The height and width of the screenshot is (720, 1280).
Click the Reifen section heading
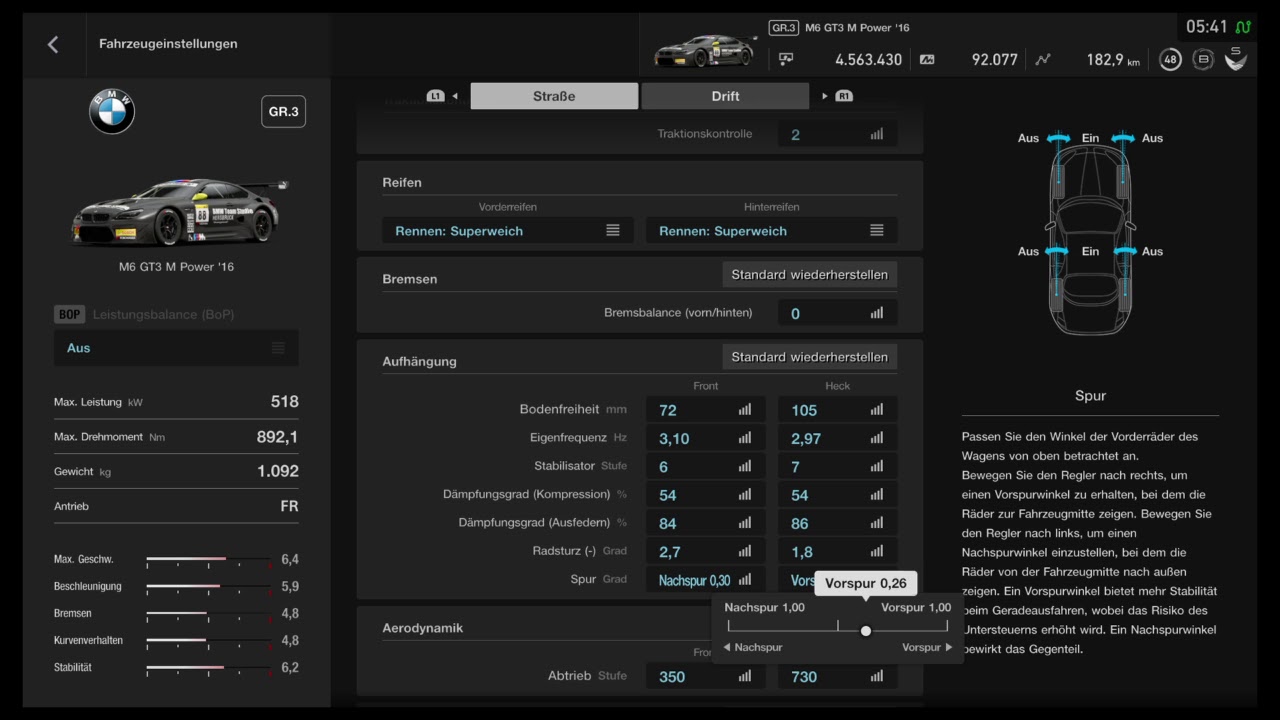tap(402, 183)
